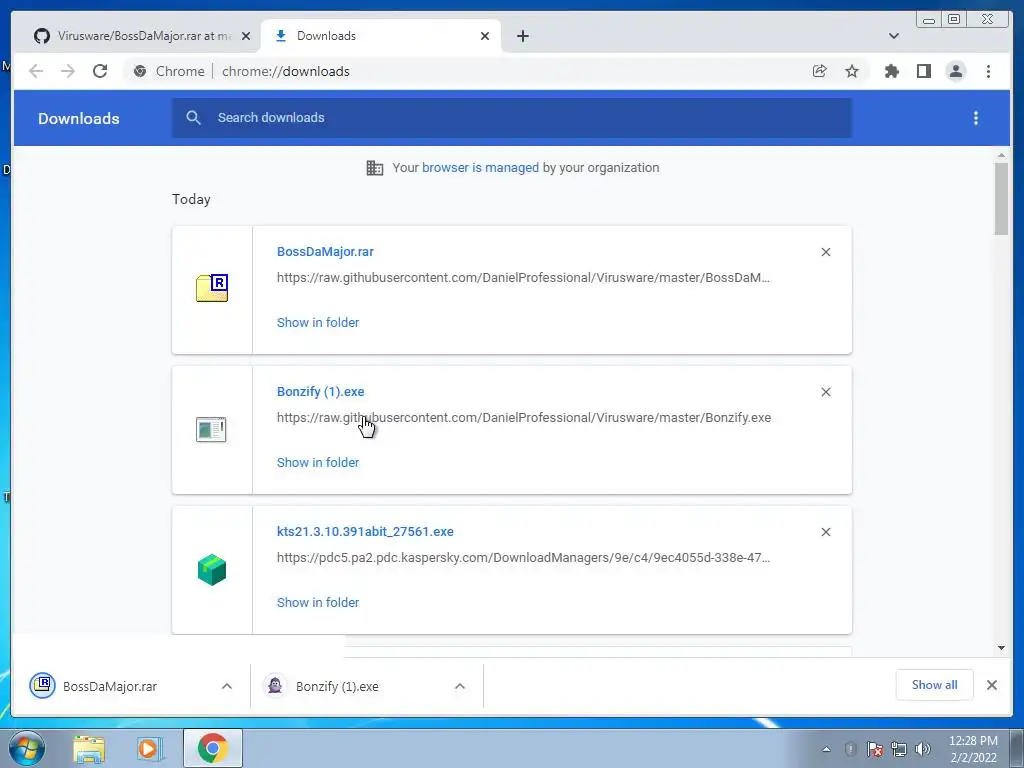Open the BossDaMajor.rar file link

pyautogui.click(x=325, y=252)
